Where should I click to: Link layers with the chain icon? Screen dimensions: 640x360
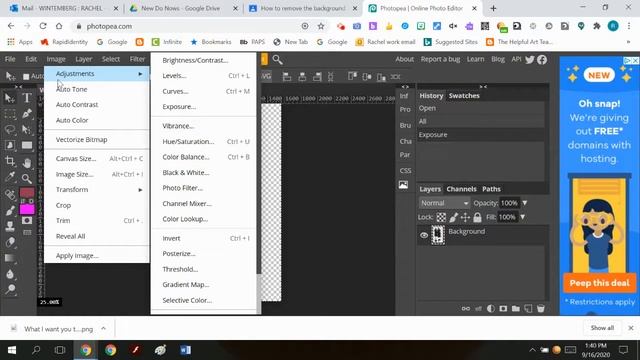click(466, 309)
